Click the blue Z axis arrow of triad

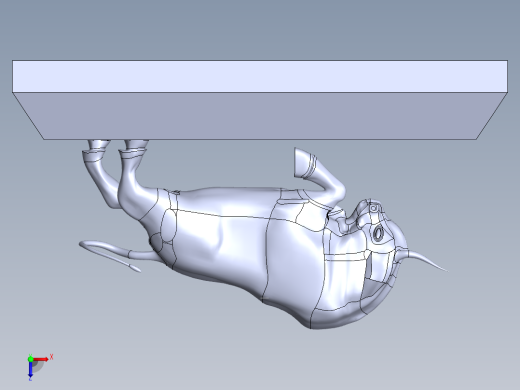click(x=30, y=369)
